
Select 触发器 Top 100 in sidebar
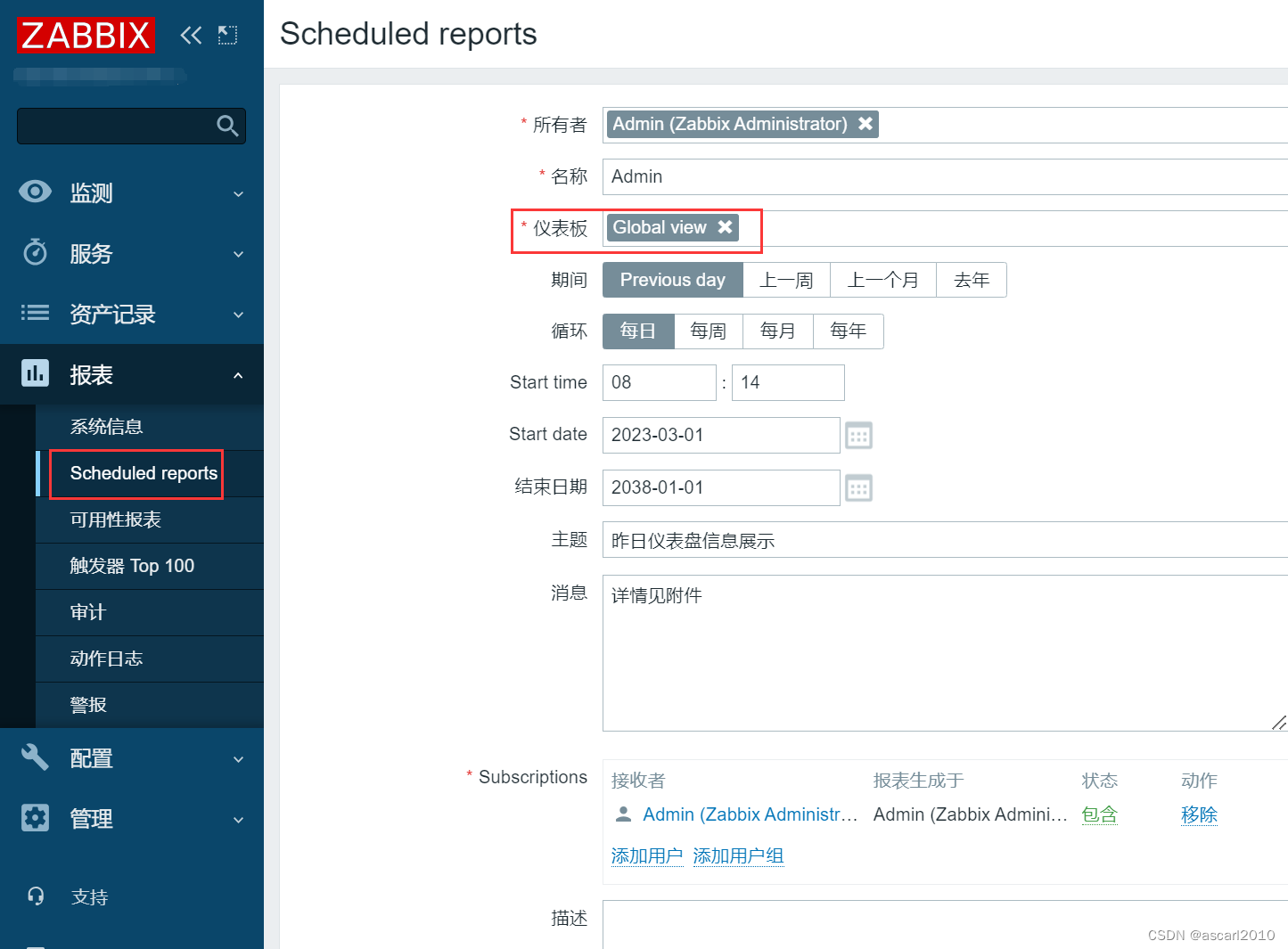click(132, 565)
